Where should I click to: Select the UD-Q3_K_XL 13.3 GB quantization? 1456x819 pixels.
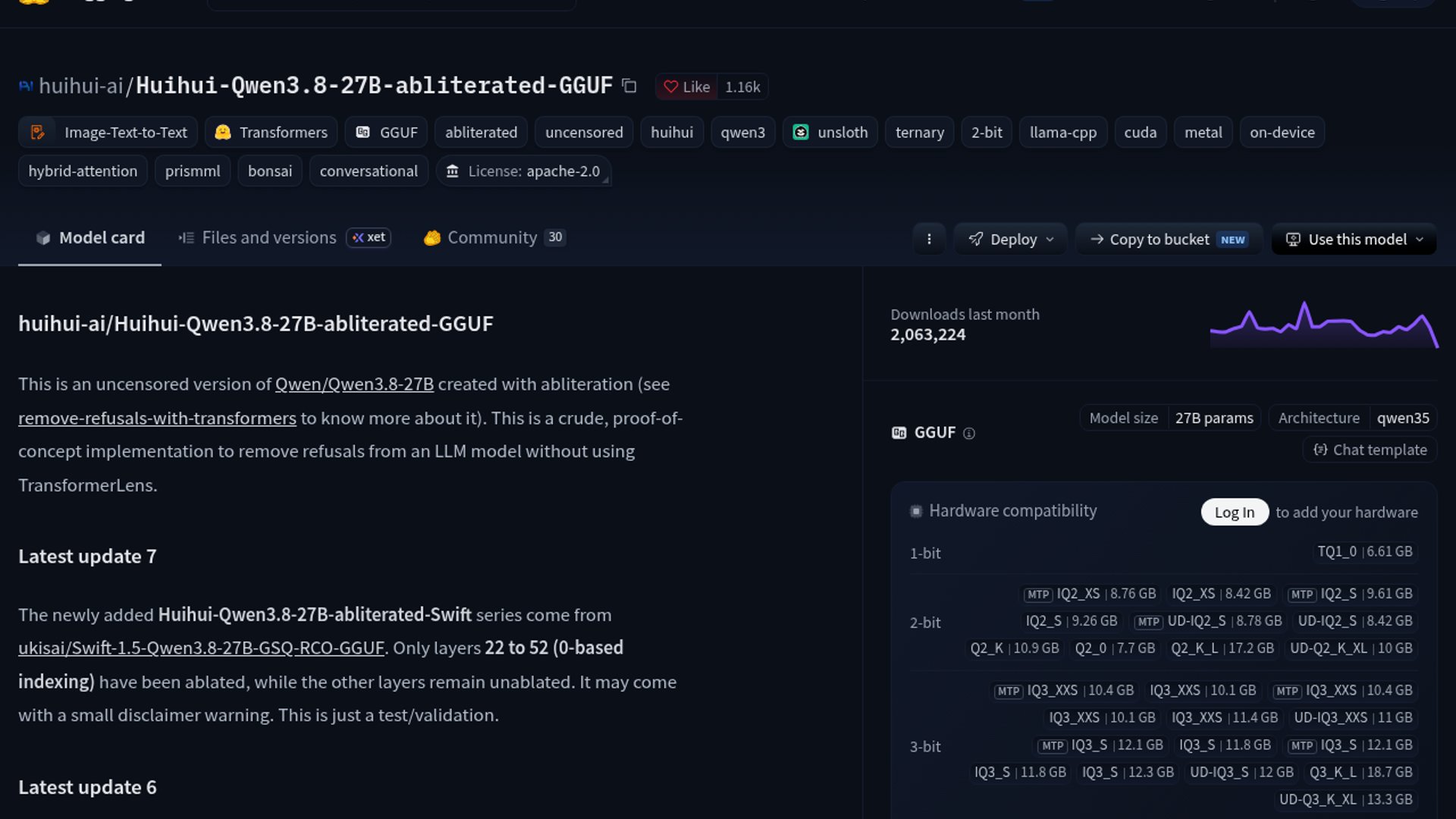(x=1346, y=799)
